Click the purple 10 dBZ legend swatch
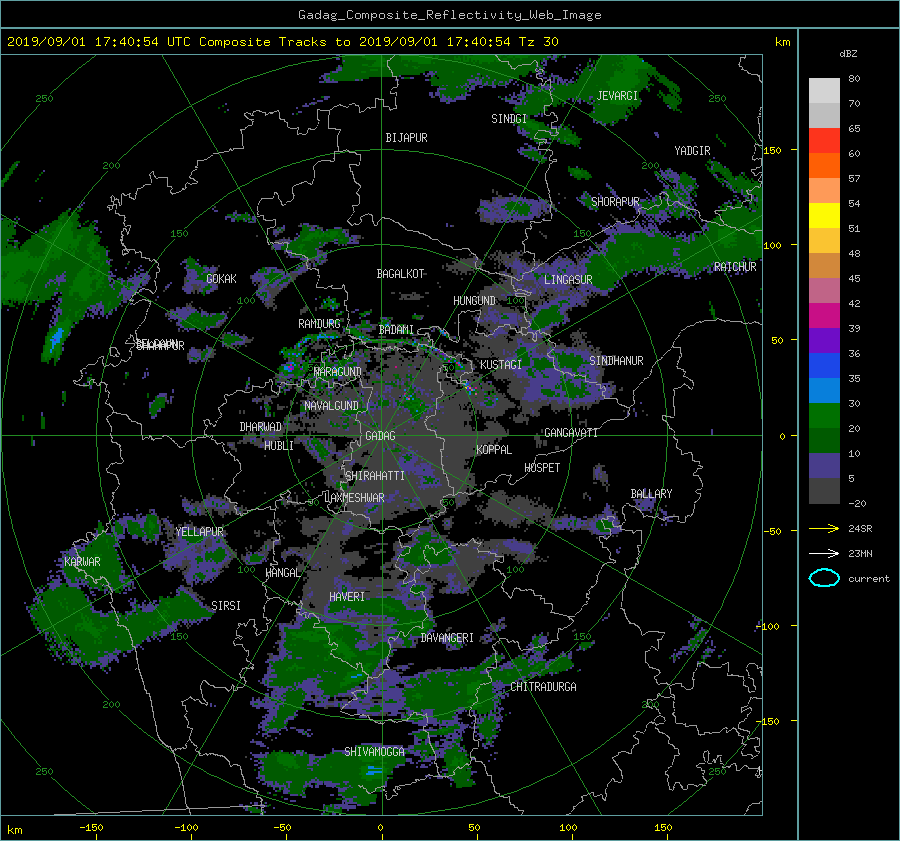900x841 pixels. 824,466
